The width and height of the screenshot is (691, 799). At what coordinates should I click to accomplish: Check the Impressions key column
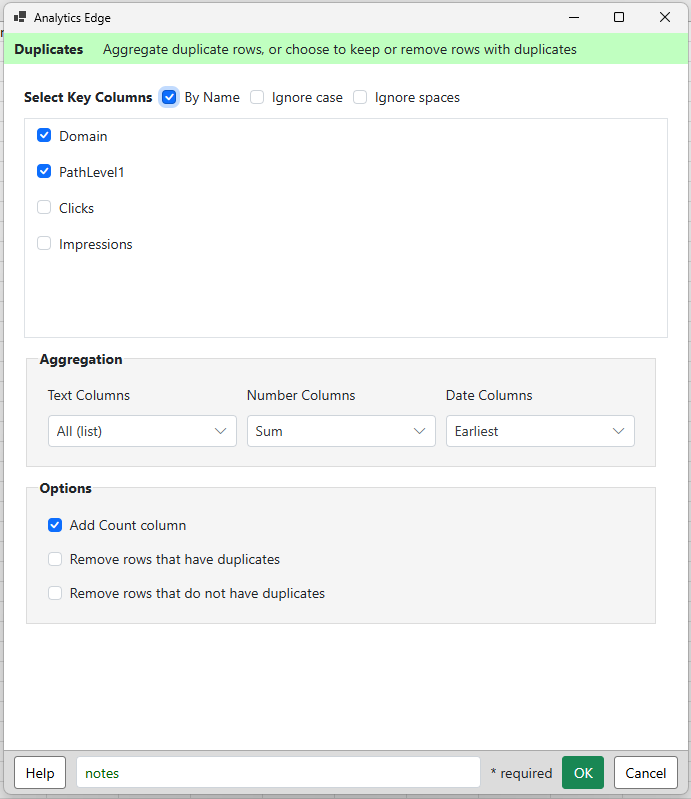[x=44, y=244]
